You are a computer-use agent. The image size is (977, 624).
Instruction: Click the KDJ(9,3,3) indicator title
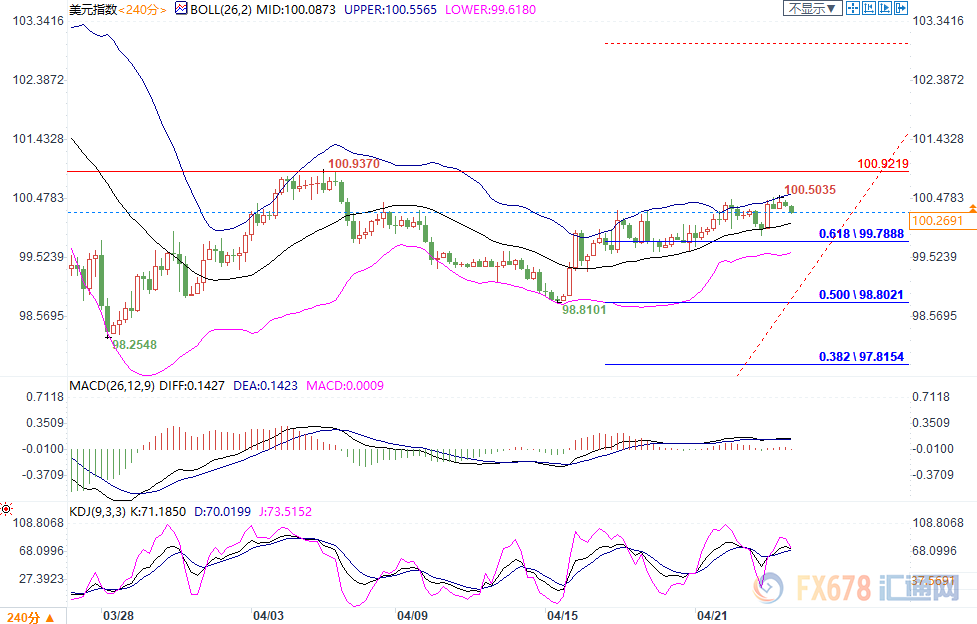(x=98, y=510)
